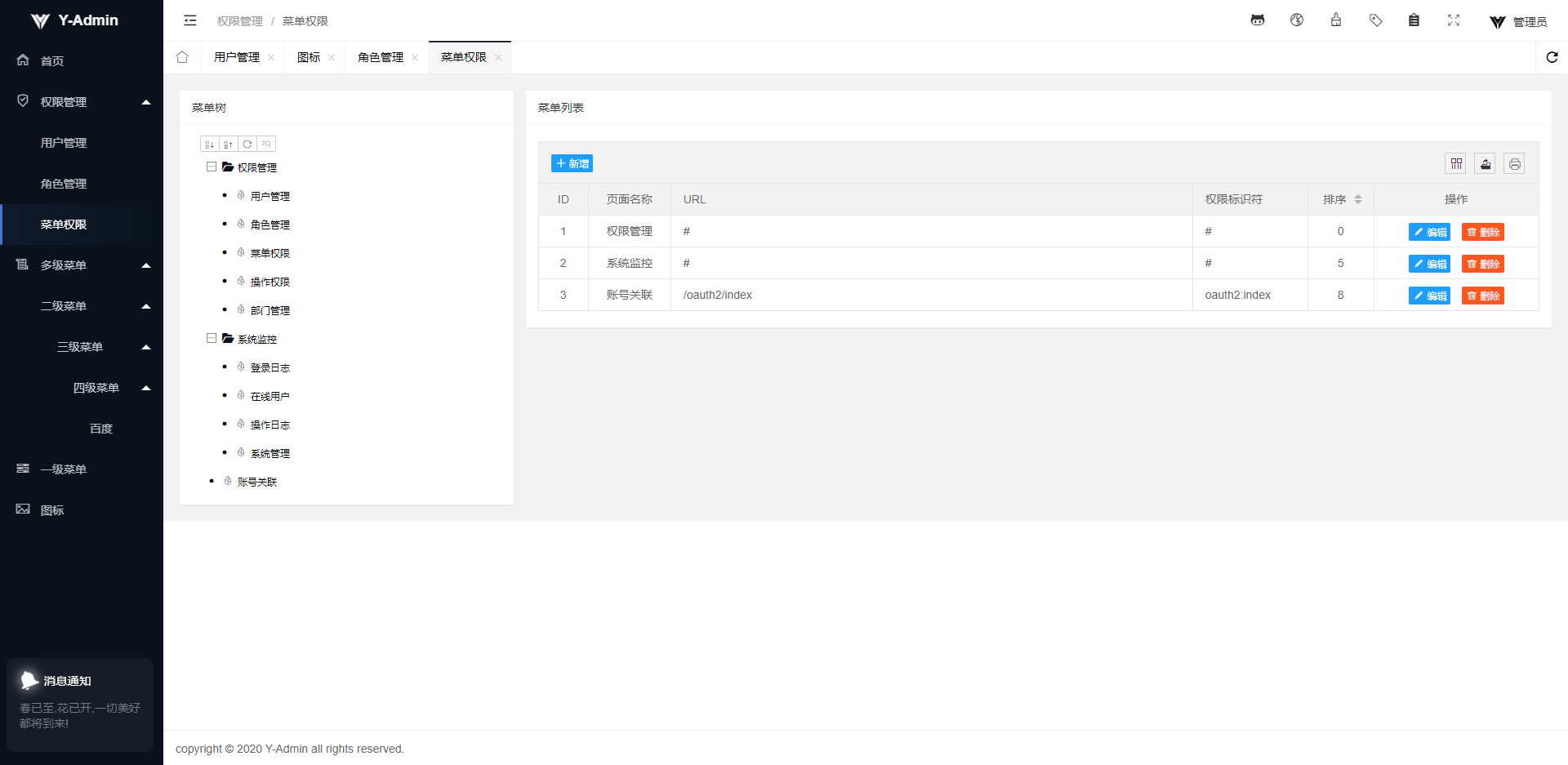The image size is (1568, 765).
Task: Open the table column filter icon
Action: point(1456,164)
